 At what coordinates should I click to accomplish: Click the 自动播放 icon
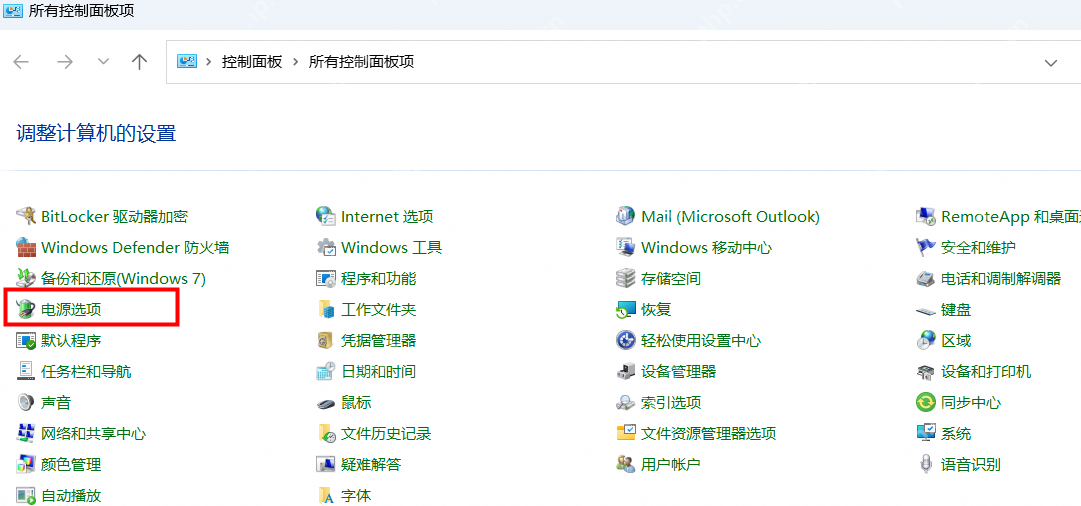[x=26, y=495]
